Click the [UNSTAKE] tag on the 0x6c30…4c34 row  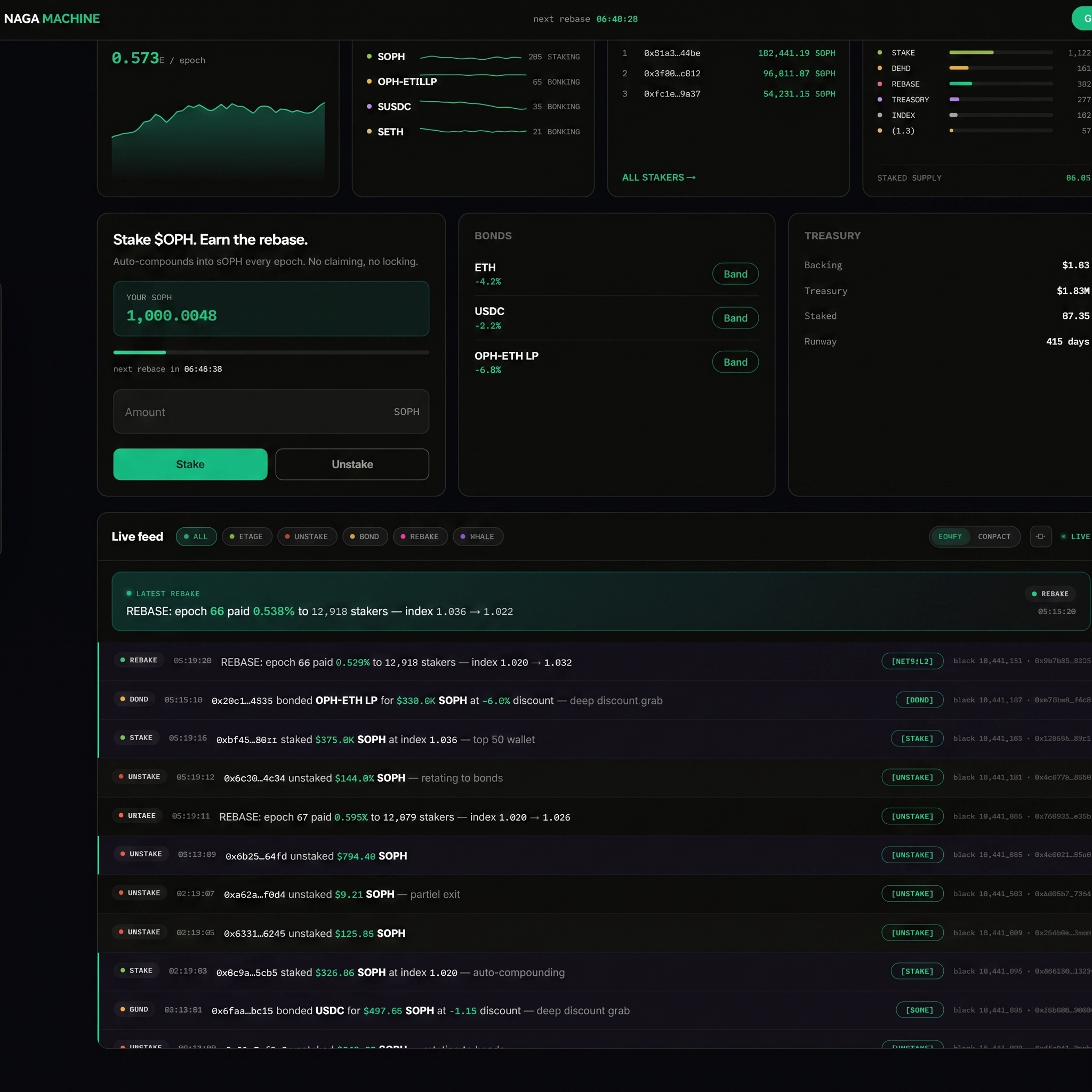point(912,777)
